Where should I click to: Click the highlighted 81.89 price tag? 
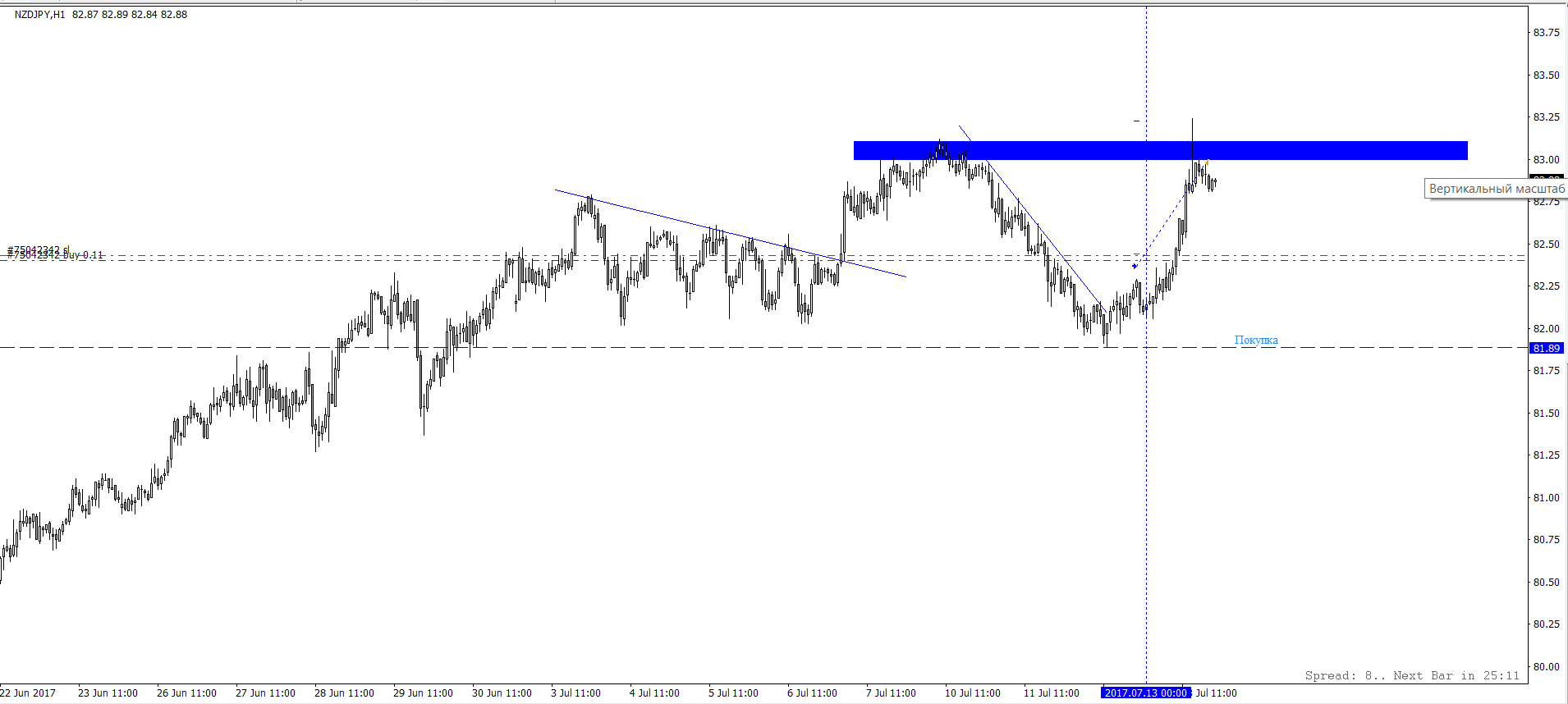[1546, 348]
